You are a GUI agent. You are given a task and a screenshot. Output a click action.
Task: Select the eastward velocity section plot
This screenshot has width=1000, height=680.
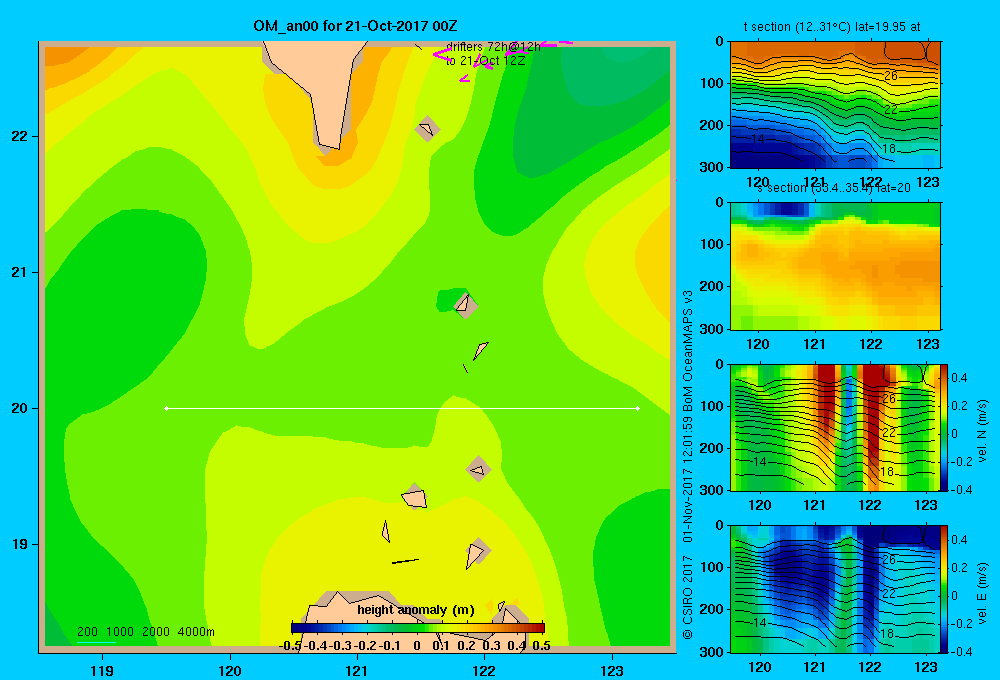[x=835, y=589]
